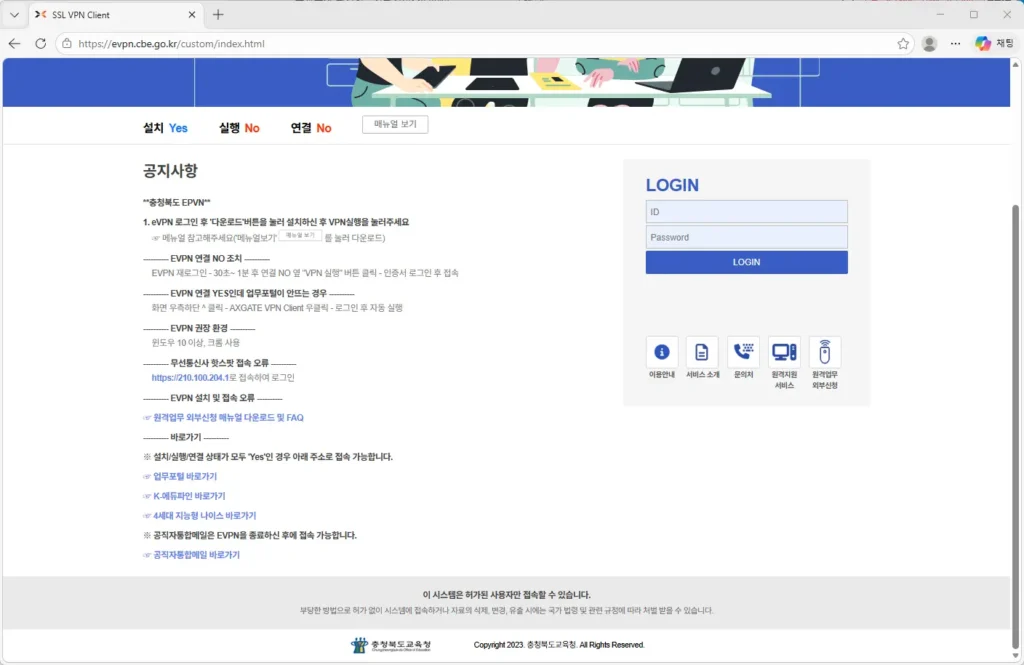
Task: Click inside the ID input field
Action: tap(746, 211)
